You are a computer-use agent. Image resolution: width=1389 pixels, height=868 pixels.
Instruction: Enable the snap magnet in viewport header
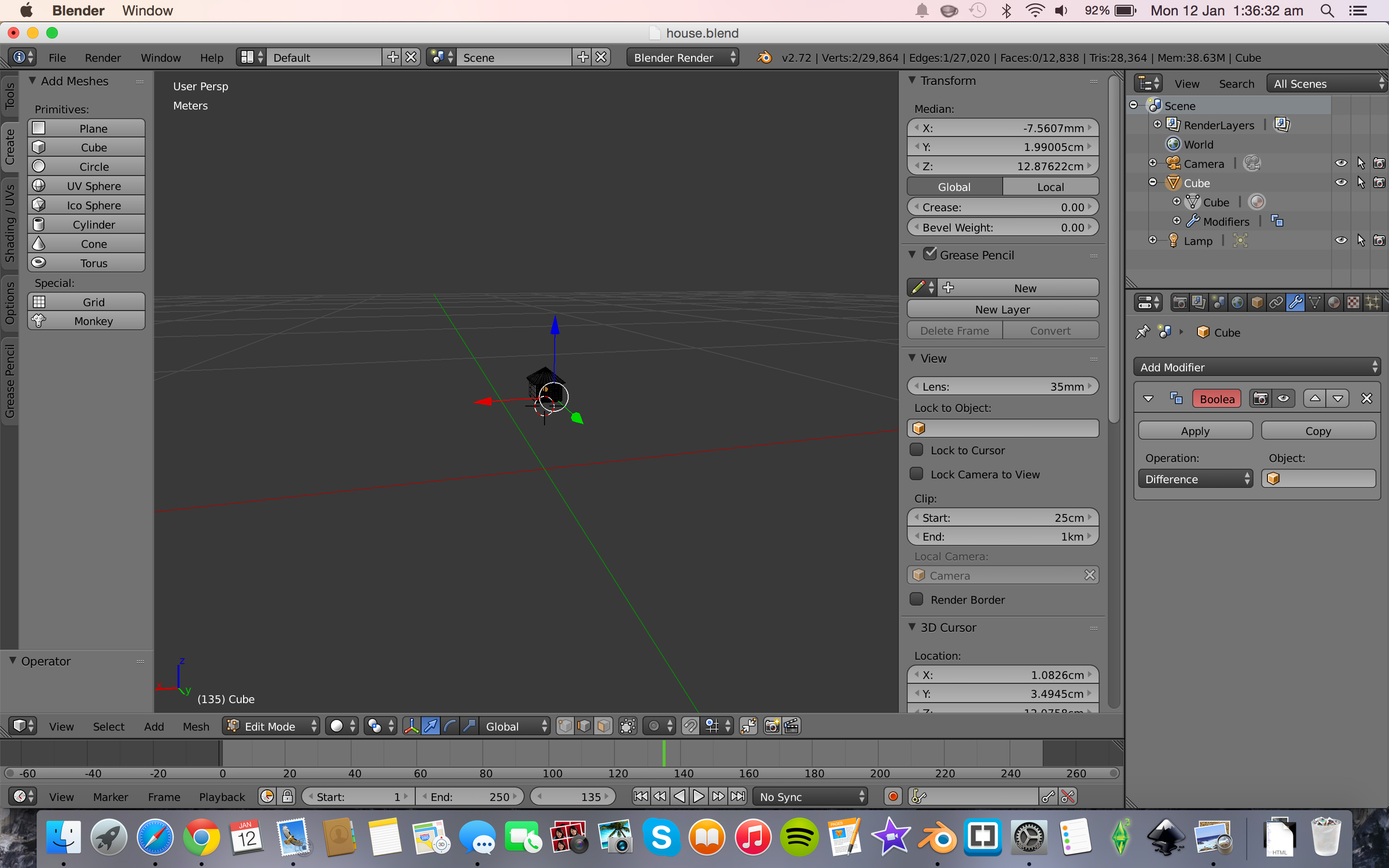tap(690, 726)
